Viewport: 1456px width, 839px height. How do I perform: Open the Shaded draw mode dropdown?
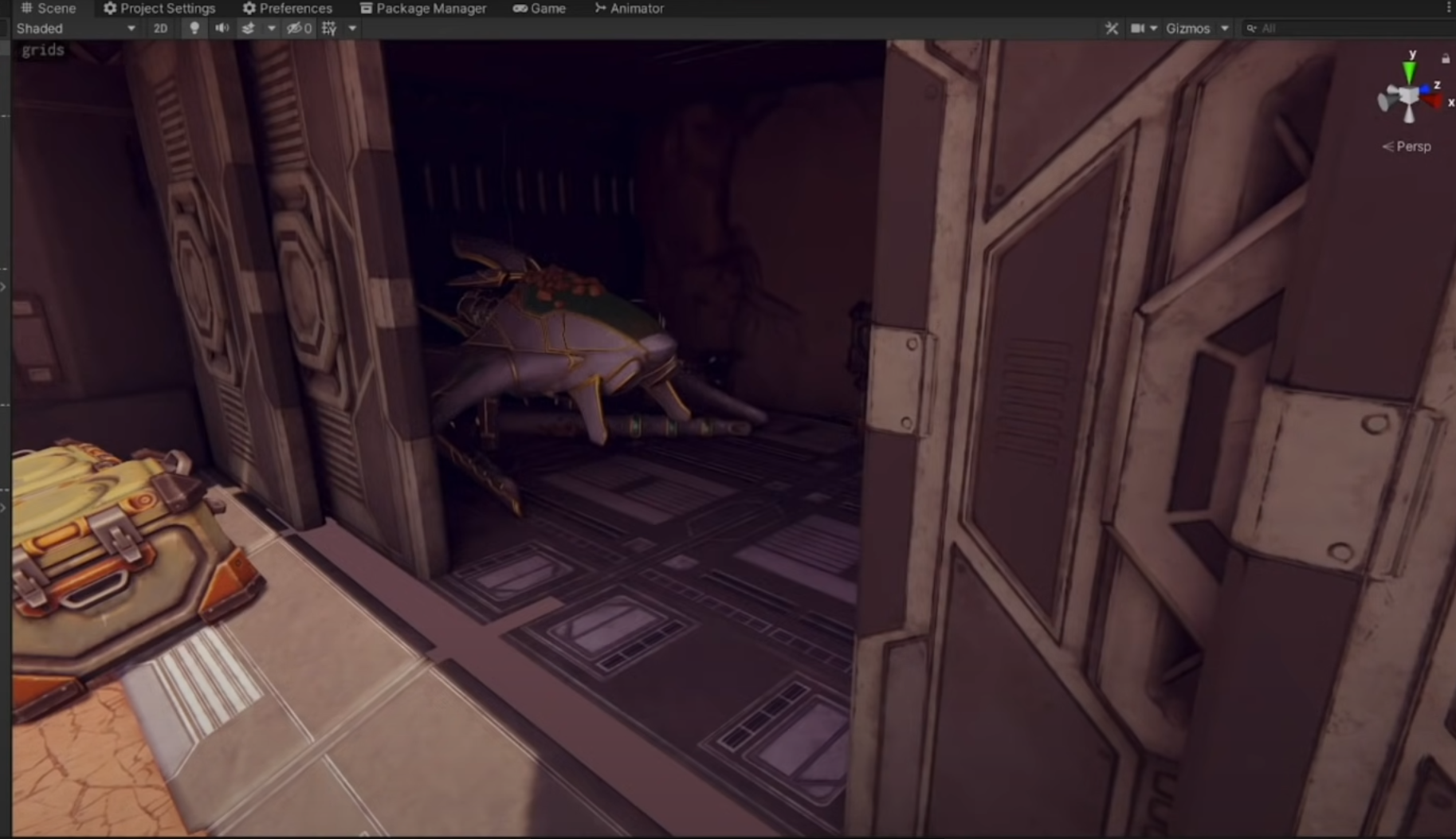pyautogui.click(x=76, y=28)
